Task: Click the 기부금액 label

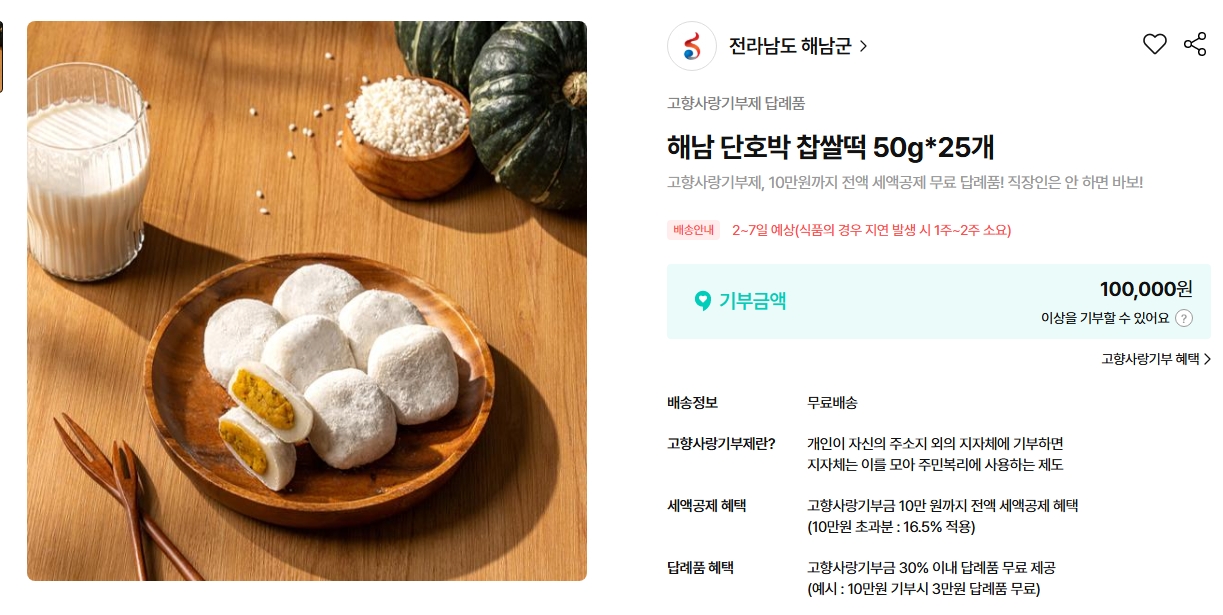Action: (x=752, y=300)
